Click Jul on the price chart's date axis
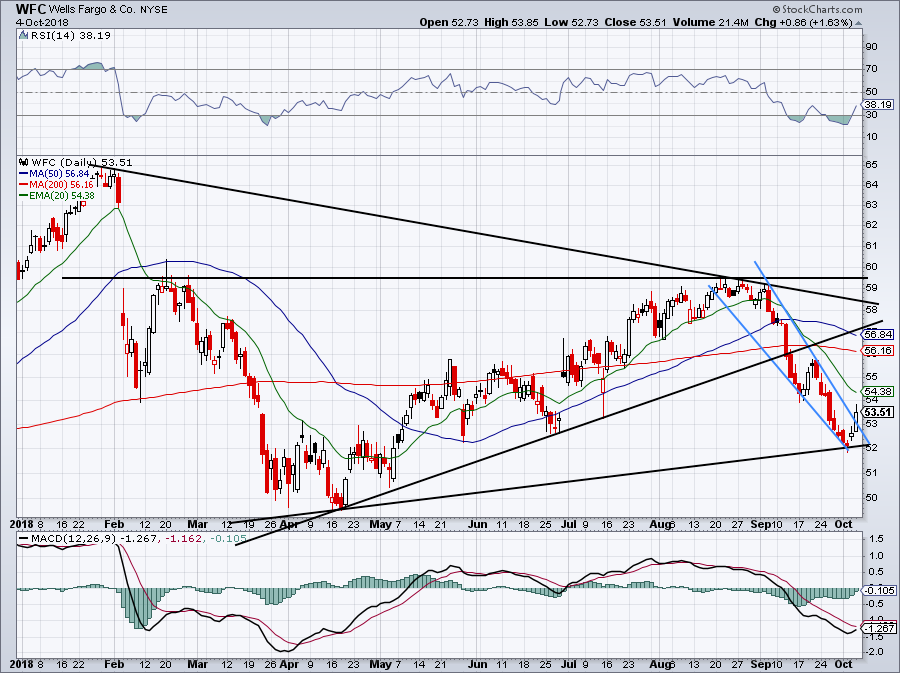900x673 pixels. coord(569,524)
